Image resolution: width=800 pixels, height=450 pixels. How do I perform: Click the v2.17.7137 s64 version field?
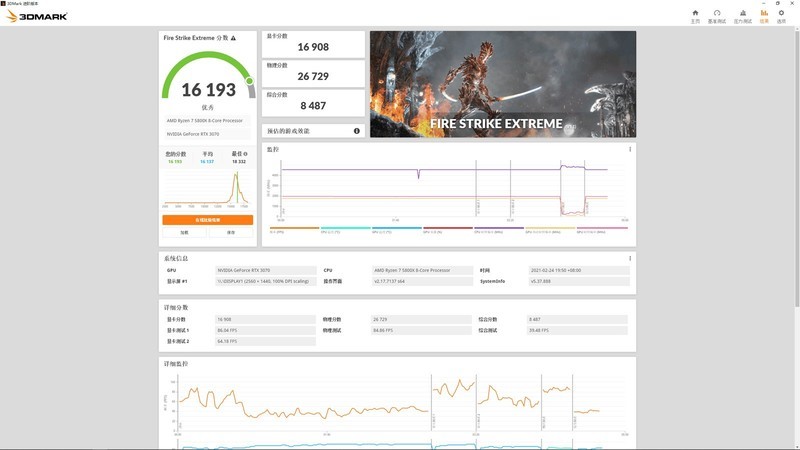coord(422,281)
